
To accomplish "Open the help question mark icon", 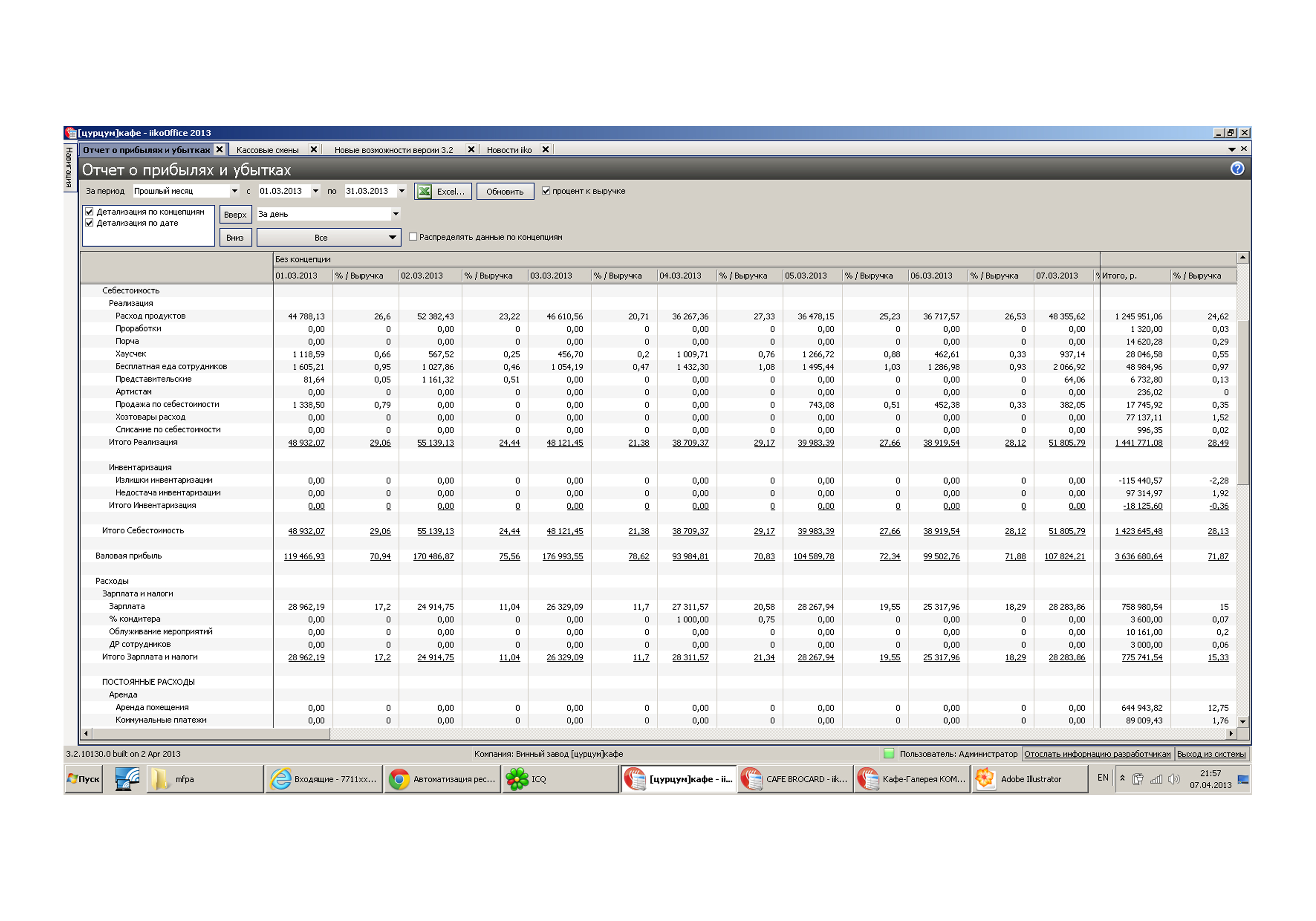I will click(1237, 169).
